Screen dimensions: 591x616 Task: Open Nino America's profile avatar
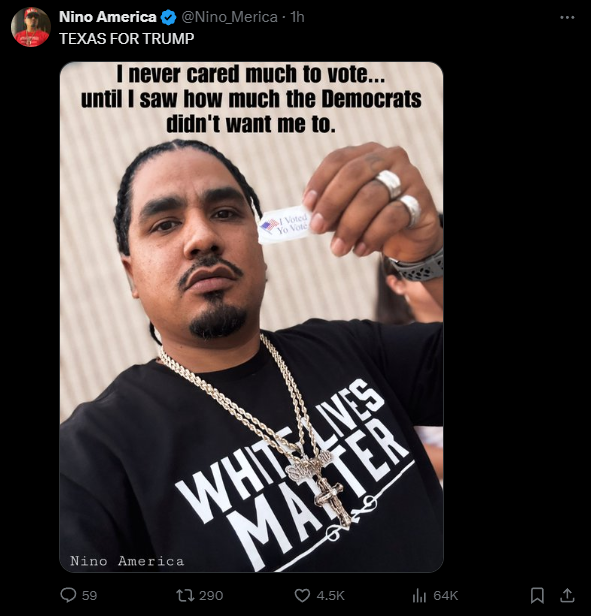31,27
